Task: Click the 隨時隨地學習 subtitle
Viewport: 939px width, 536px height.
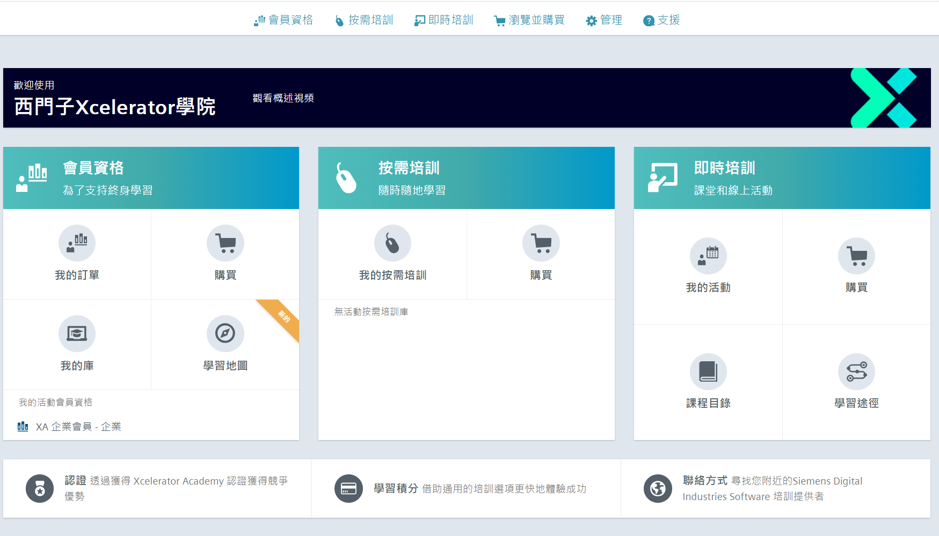Action: (x=412, y=190)
